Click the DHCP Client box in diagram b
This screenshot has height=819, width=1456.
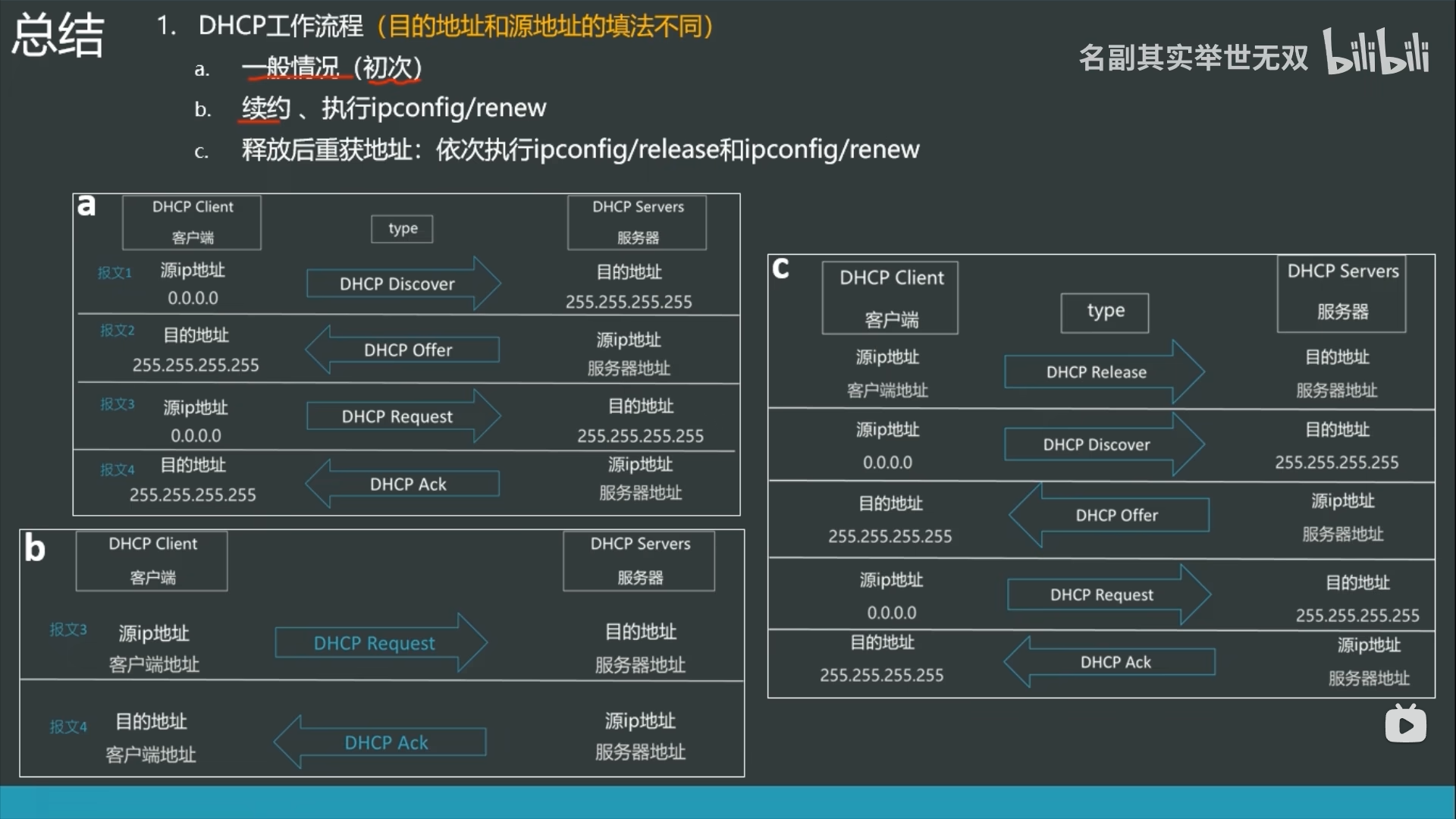[x=152, y=560]
